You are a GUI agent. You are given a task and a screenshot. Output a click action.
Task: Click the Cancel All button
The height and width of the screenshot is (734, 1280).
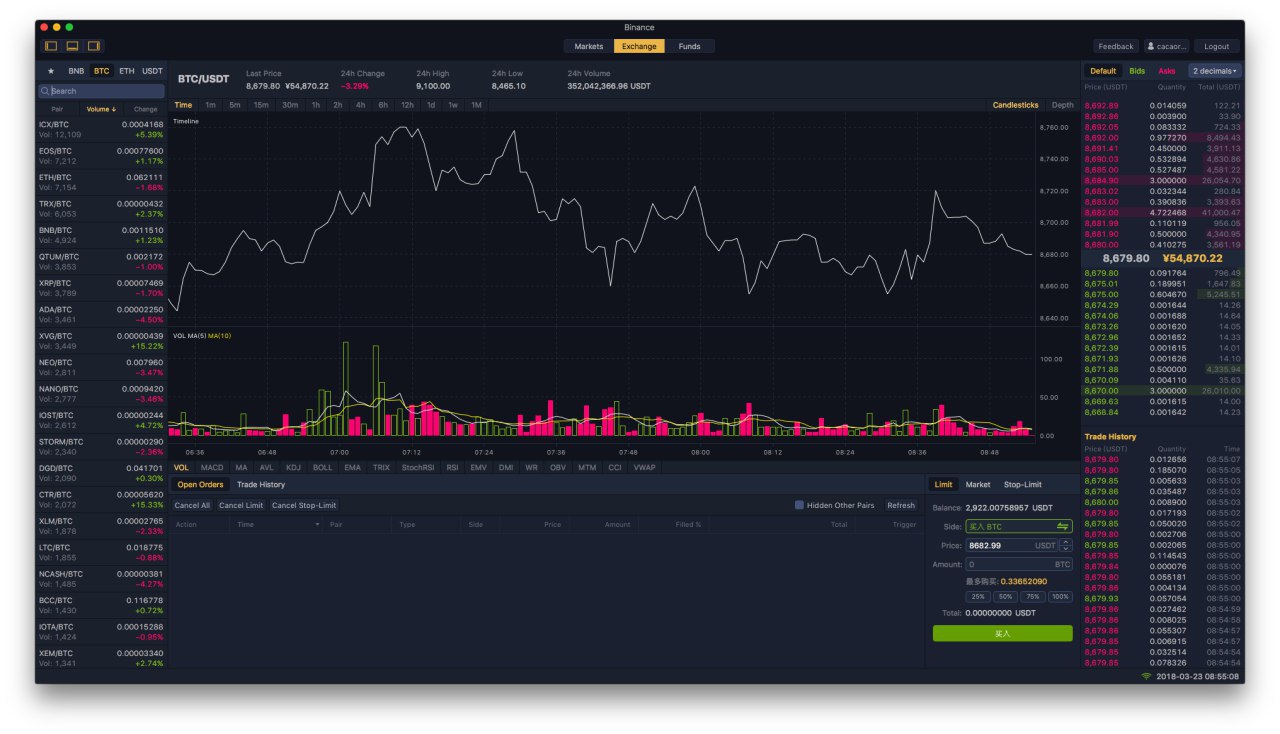point(192,505)
